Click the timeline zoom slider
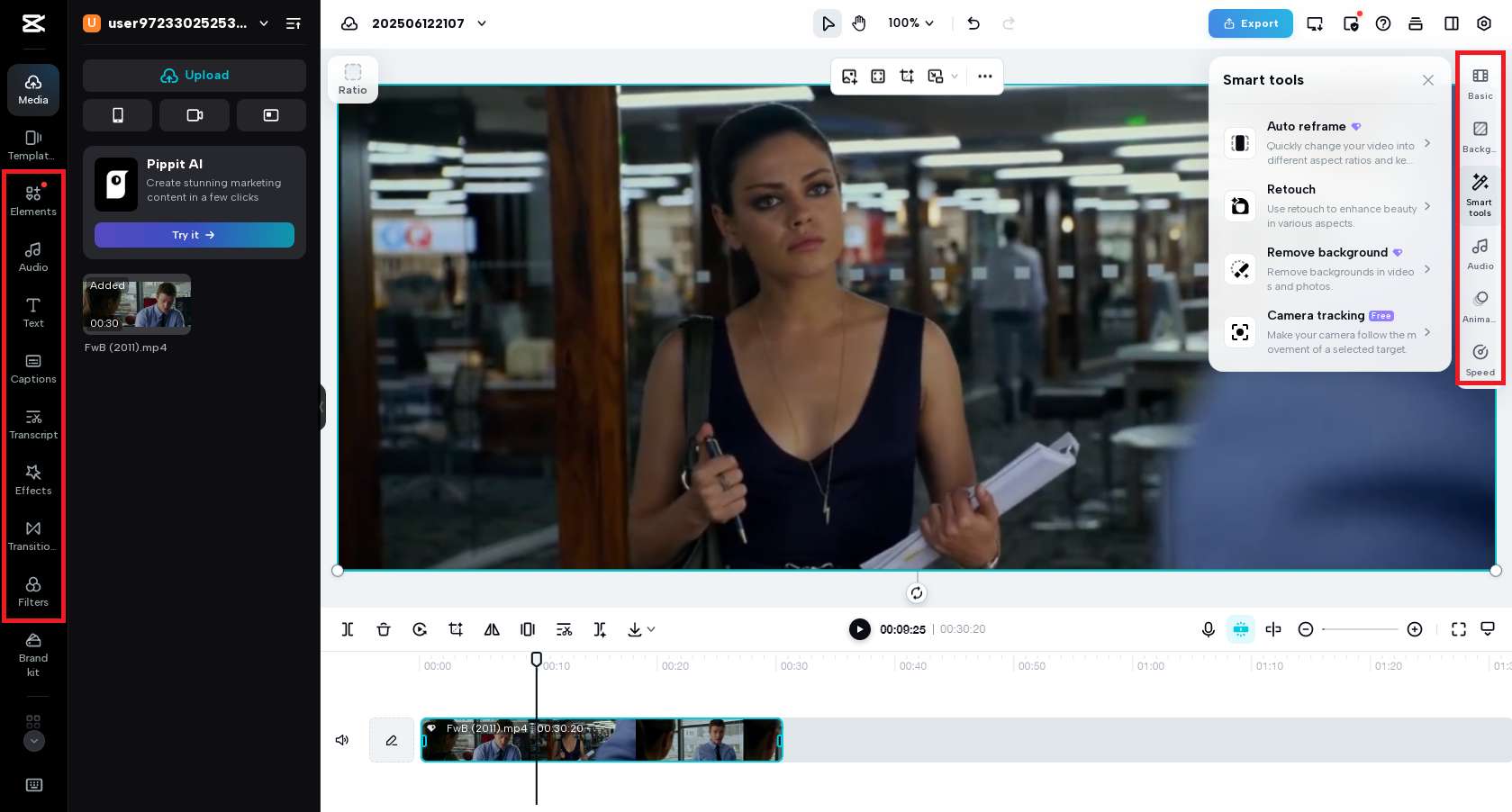The width and height of the screenshot is (1512, 812). [x=1360, y=629]
